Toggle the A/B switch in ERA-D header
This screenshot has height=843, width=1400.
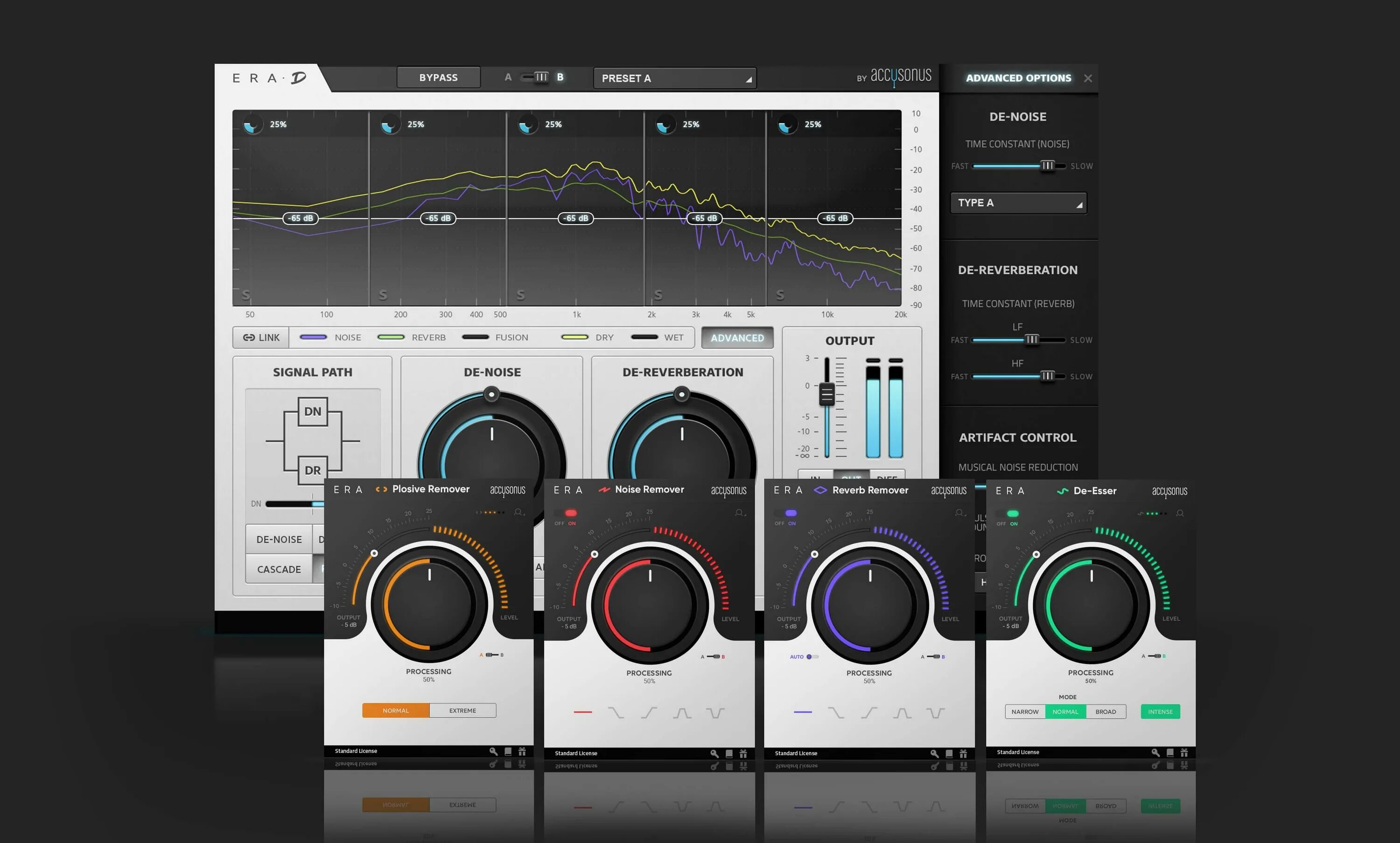click(x=535, y=77)
